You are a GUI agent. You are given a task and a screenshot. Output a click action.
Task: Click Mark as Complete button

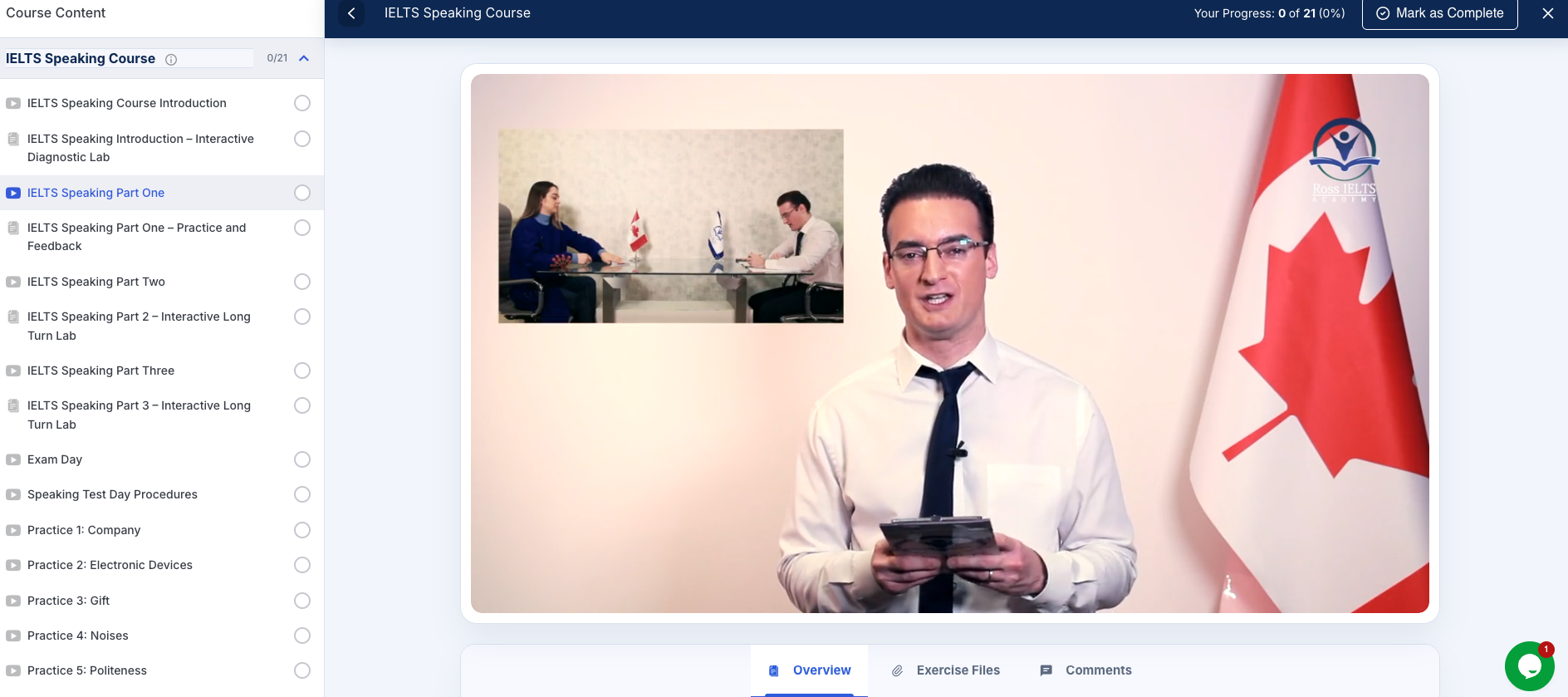point(1440,13)
